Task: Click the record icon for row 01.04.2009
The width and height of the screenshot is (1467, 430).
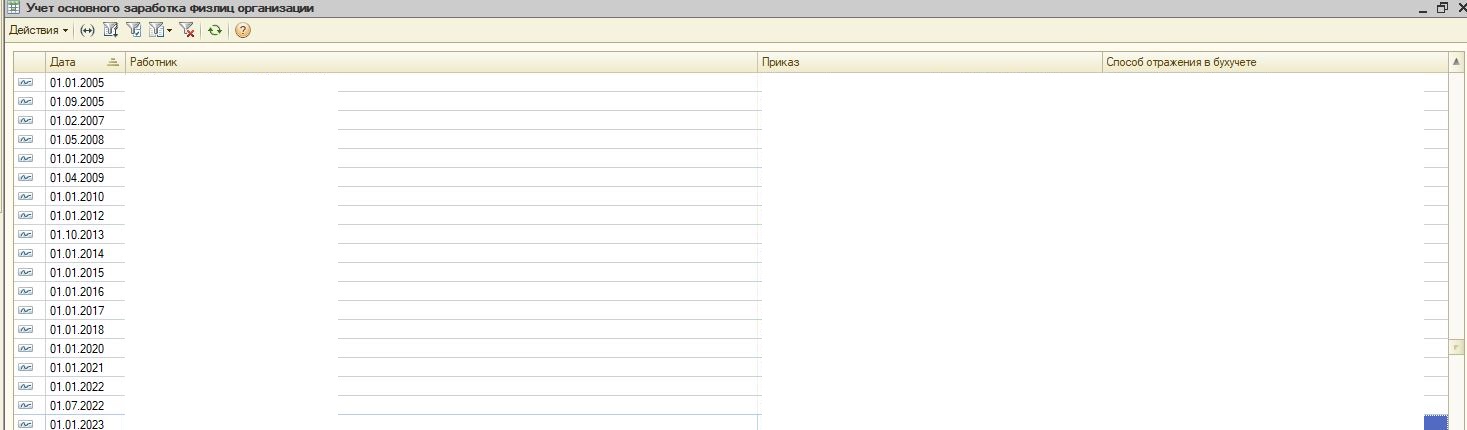Action: 26,178
